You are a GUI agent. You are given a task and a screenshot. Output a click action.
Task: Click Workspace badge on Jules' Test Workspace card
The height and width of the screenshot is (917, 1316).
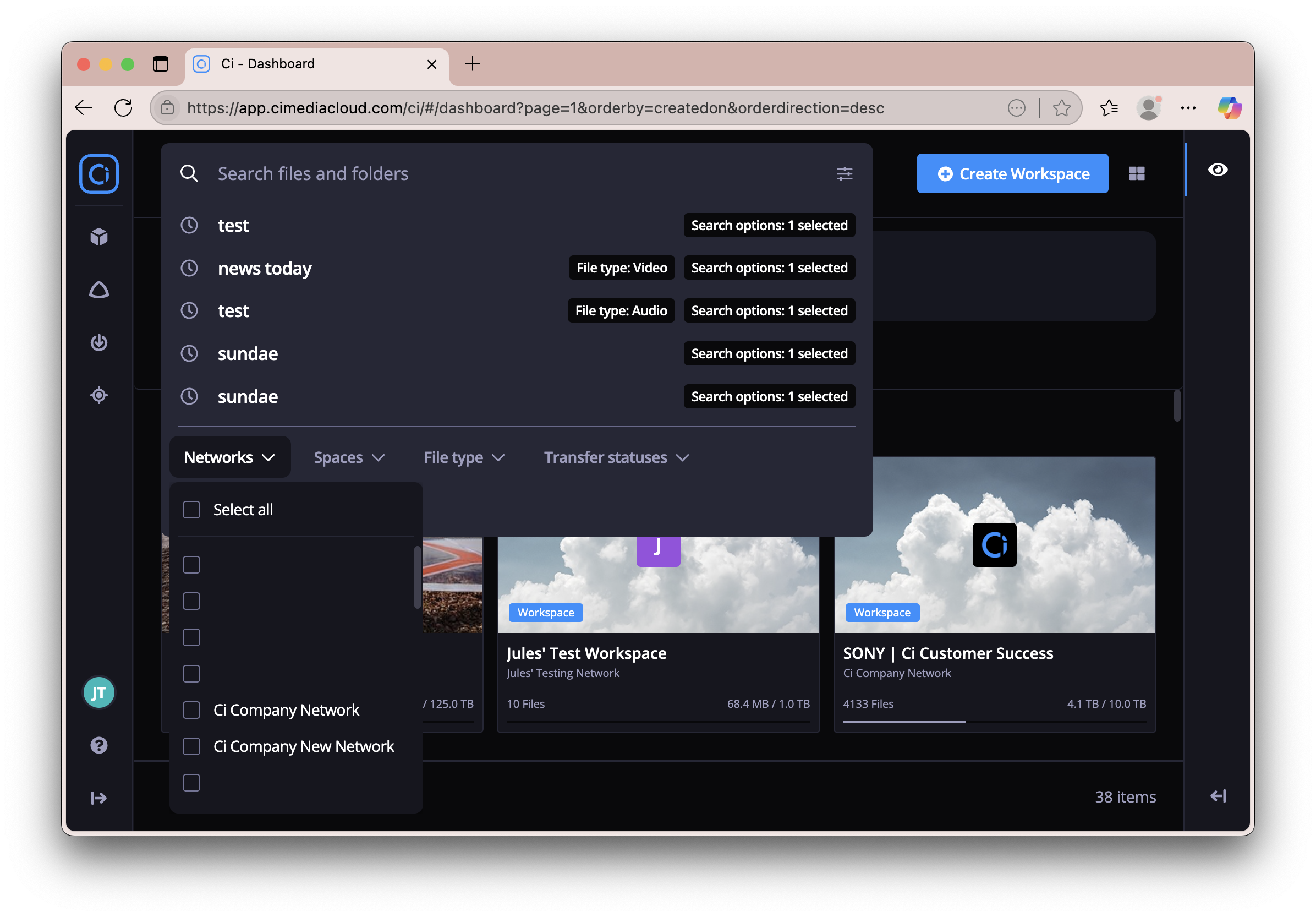tap(546, 613)
